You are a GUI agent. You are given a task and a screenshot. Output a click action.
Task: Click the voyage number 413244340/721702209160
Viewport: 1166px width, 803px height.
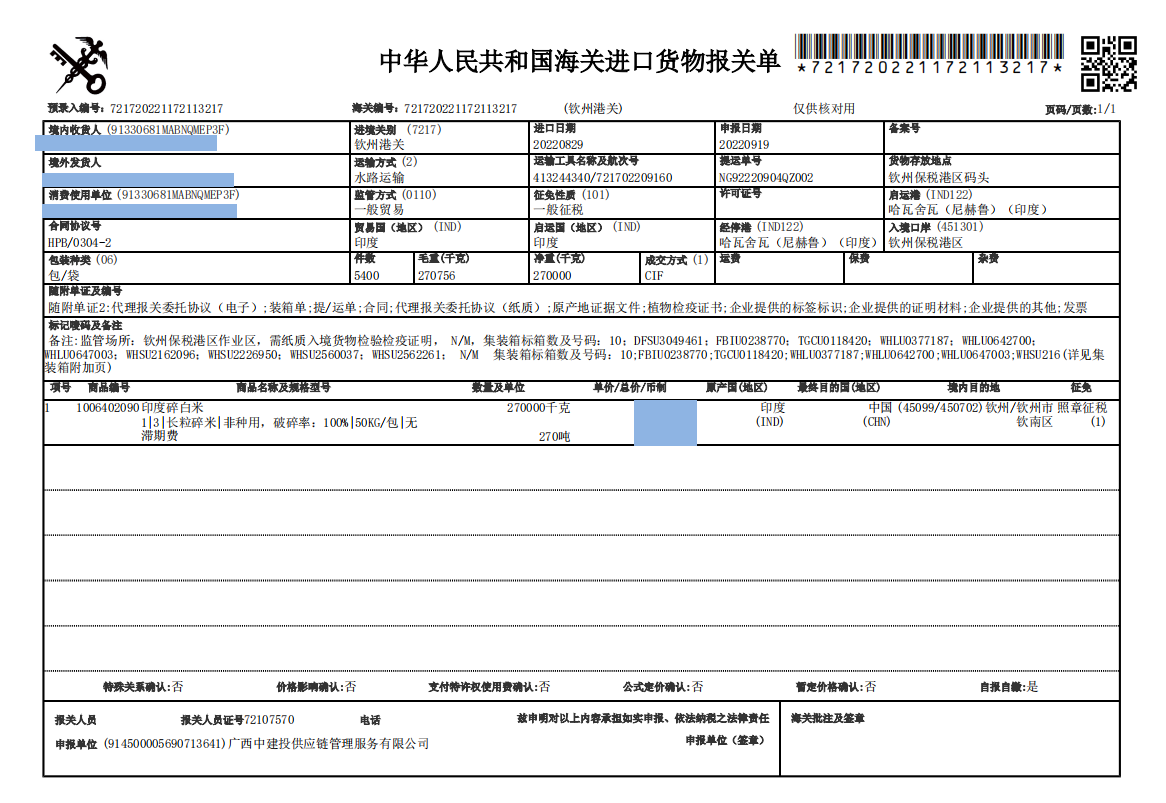pyautogui.click(x=602, y=178)
